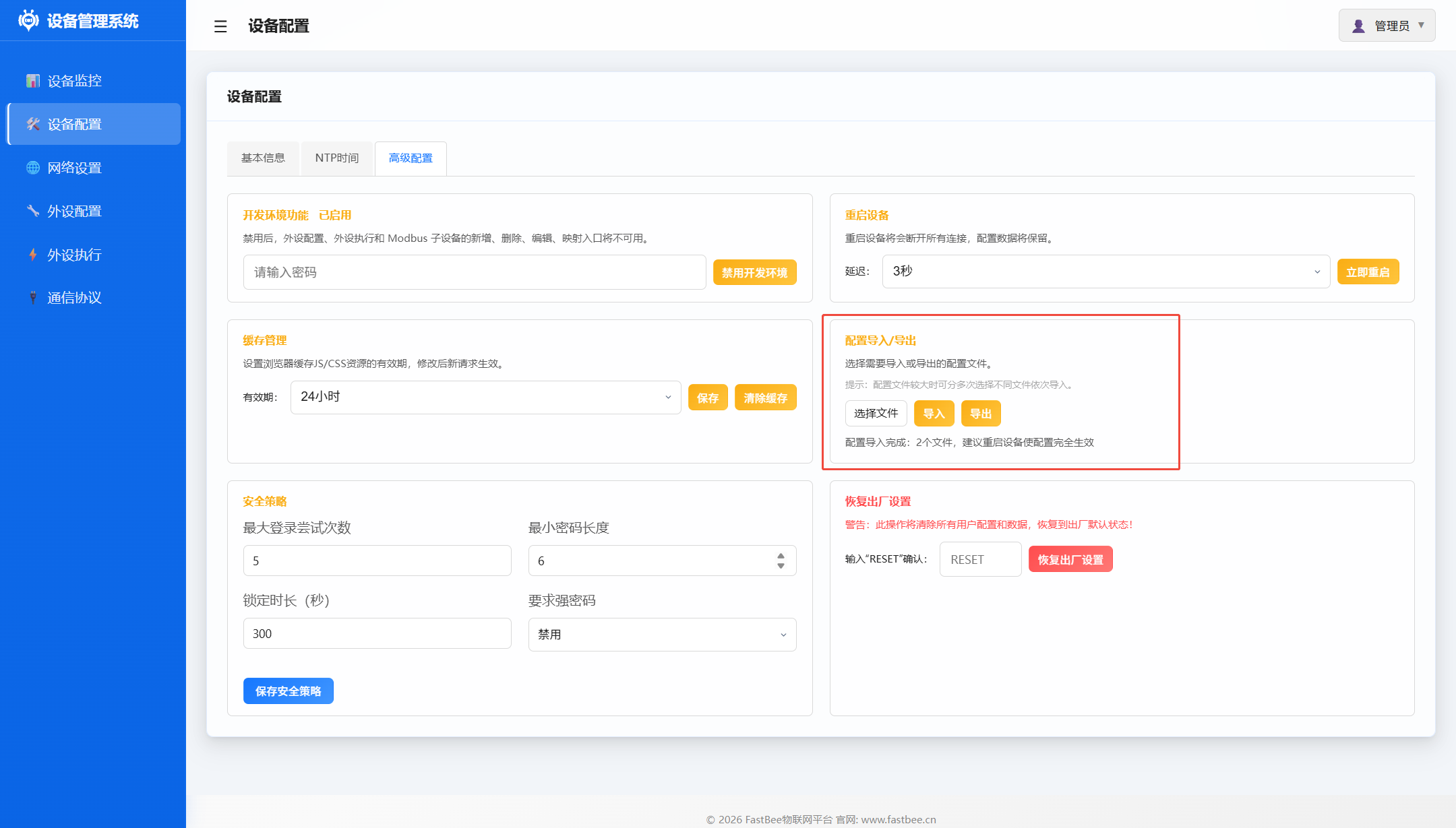
Task: Click the 缓存管理 heading
Action: pos(265,340)
